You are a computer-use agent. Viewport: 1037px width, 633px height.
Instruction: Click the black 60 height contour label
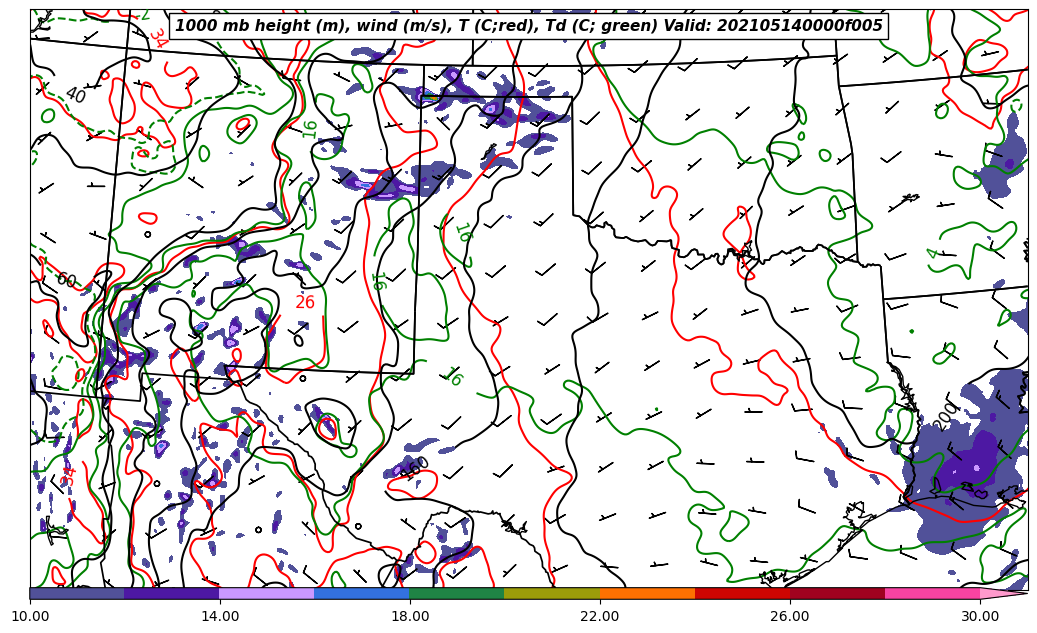click(66, 280)
